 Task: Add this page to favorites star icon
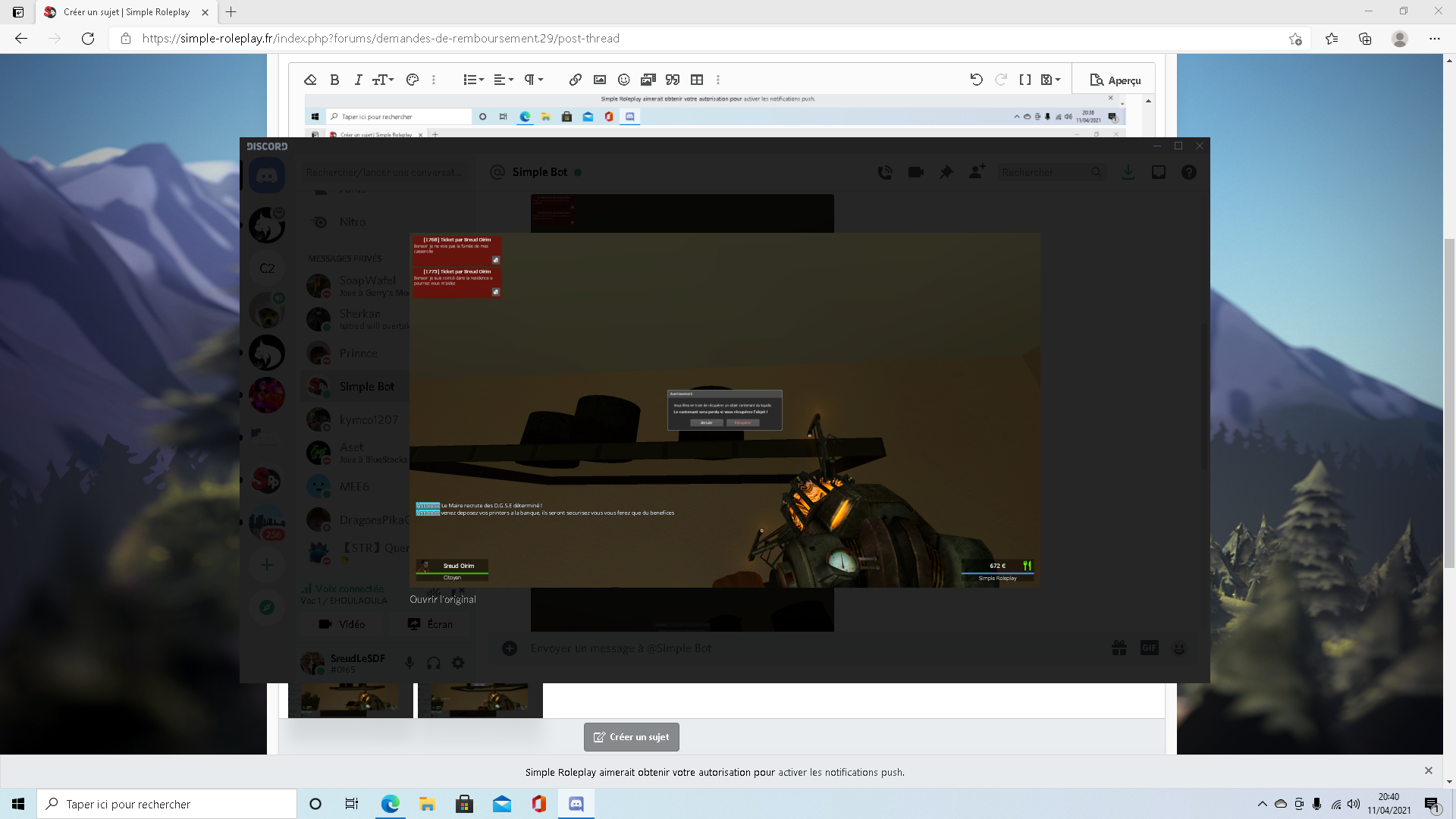click(1295, 39)
